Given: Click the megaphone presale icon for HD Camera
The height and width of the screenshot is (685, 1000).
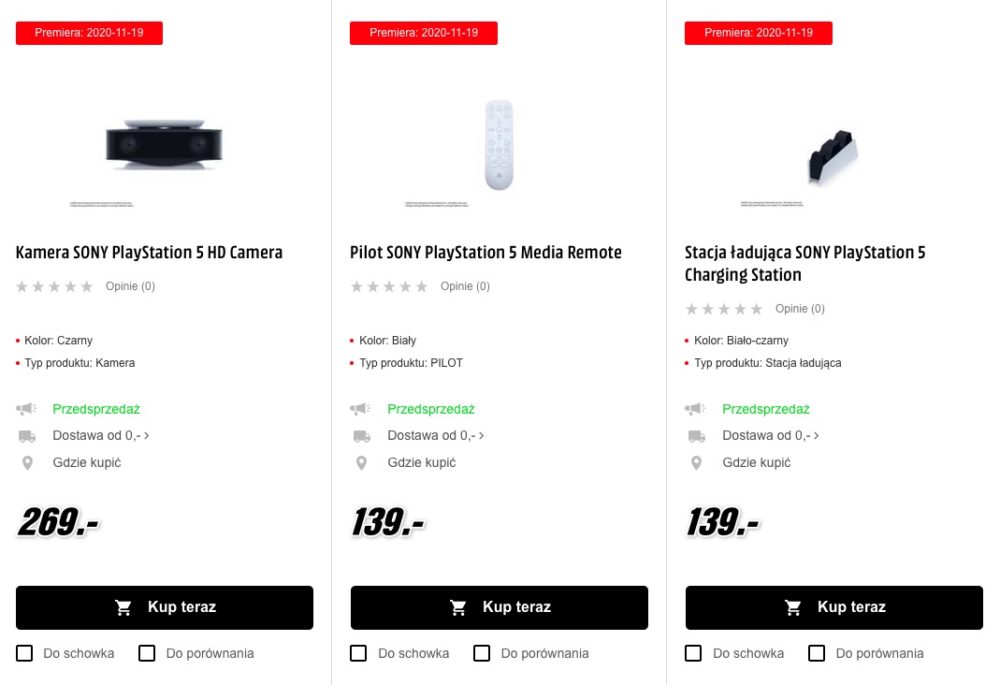Looking at the screenshot, I should [26, 408].
